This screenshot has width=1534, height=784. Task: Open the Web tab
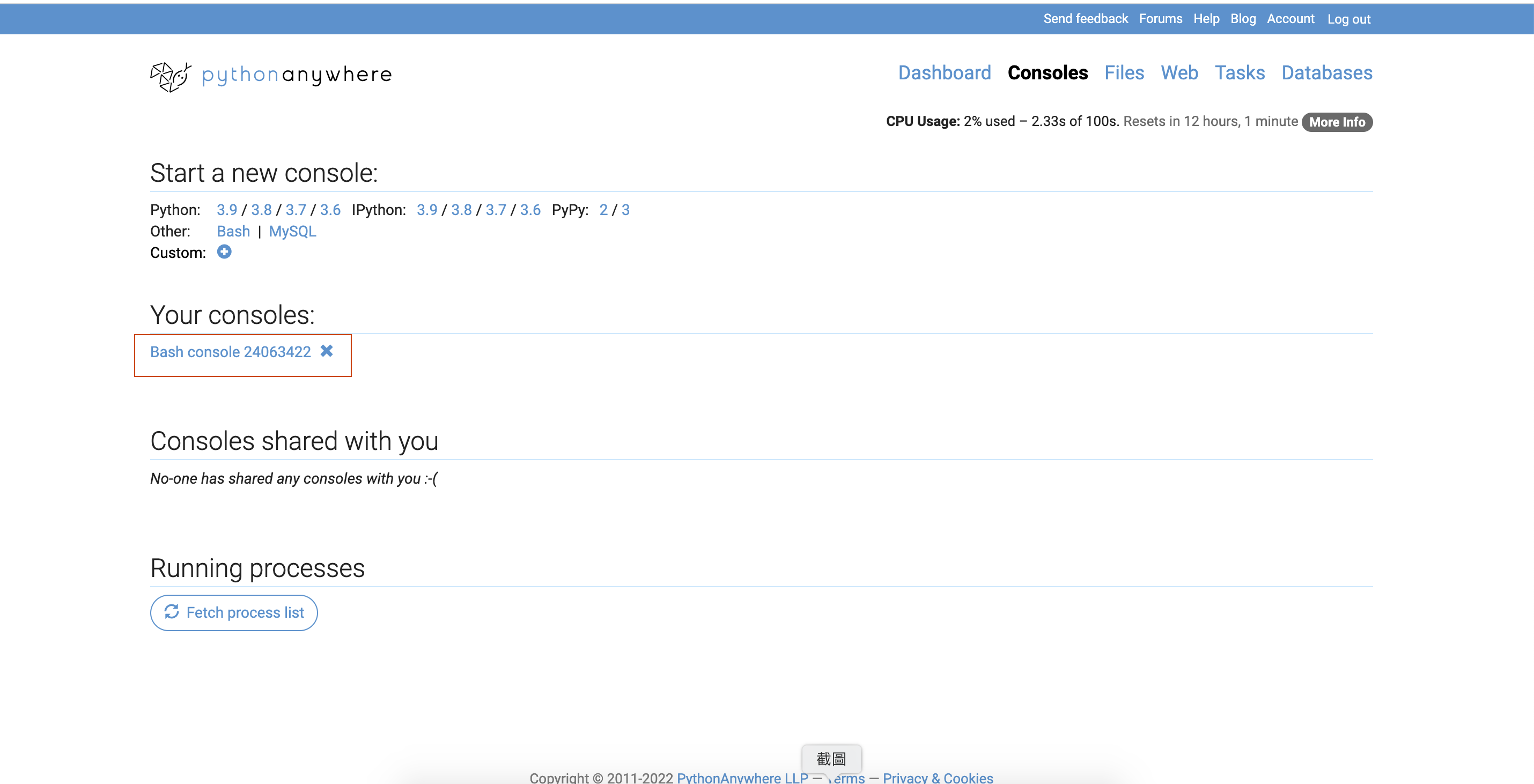(x=1178, y=72)
